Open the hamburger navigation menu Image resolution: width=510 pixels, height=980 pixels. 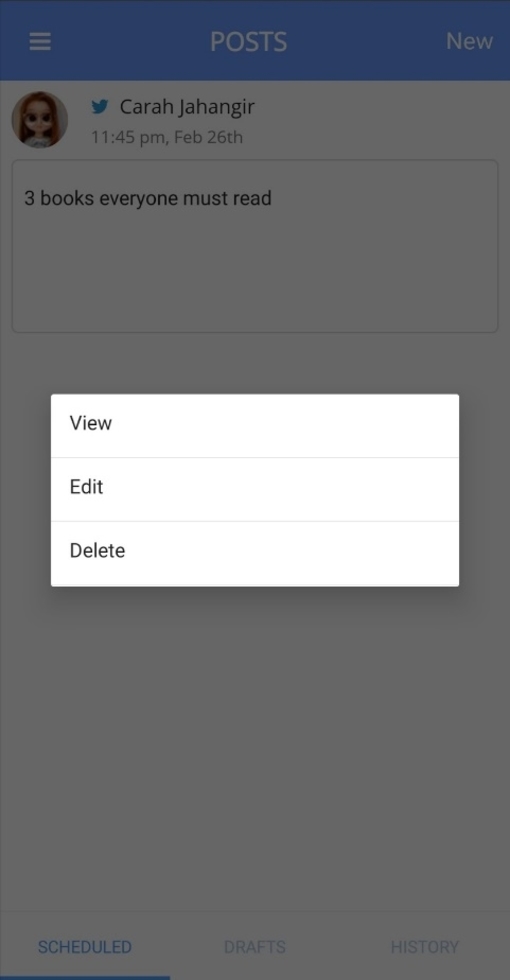click(x=40, y=42)
